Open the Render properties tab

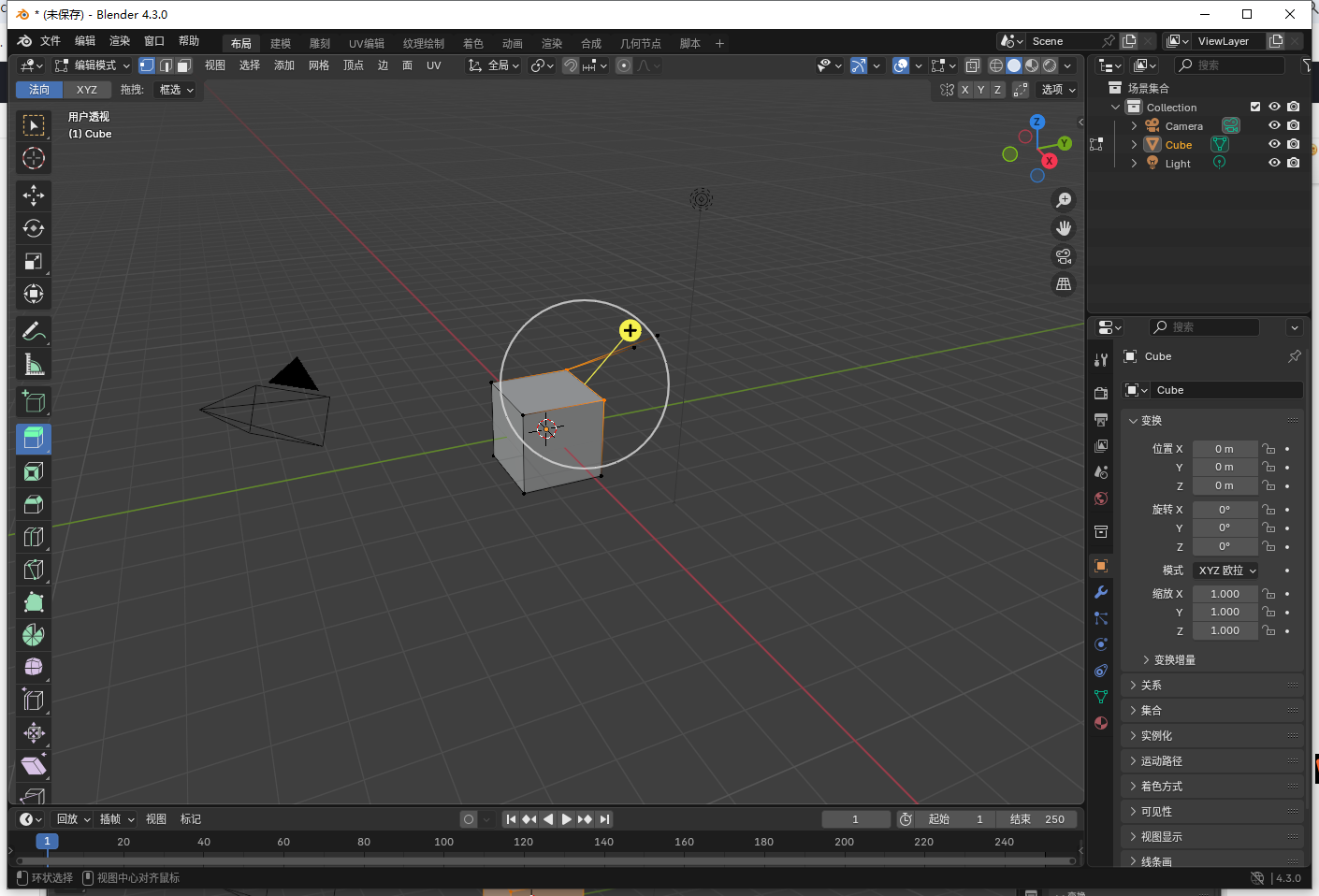click(1101, 393)
